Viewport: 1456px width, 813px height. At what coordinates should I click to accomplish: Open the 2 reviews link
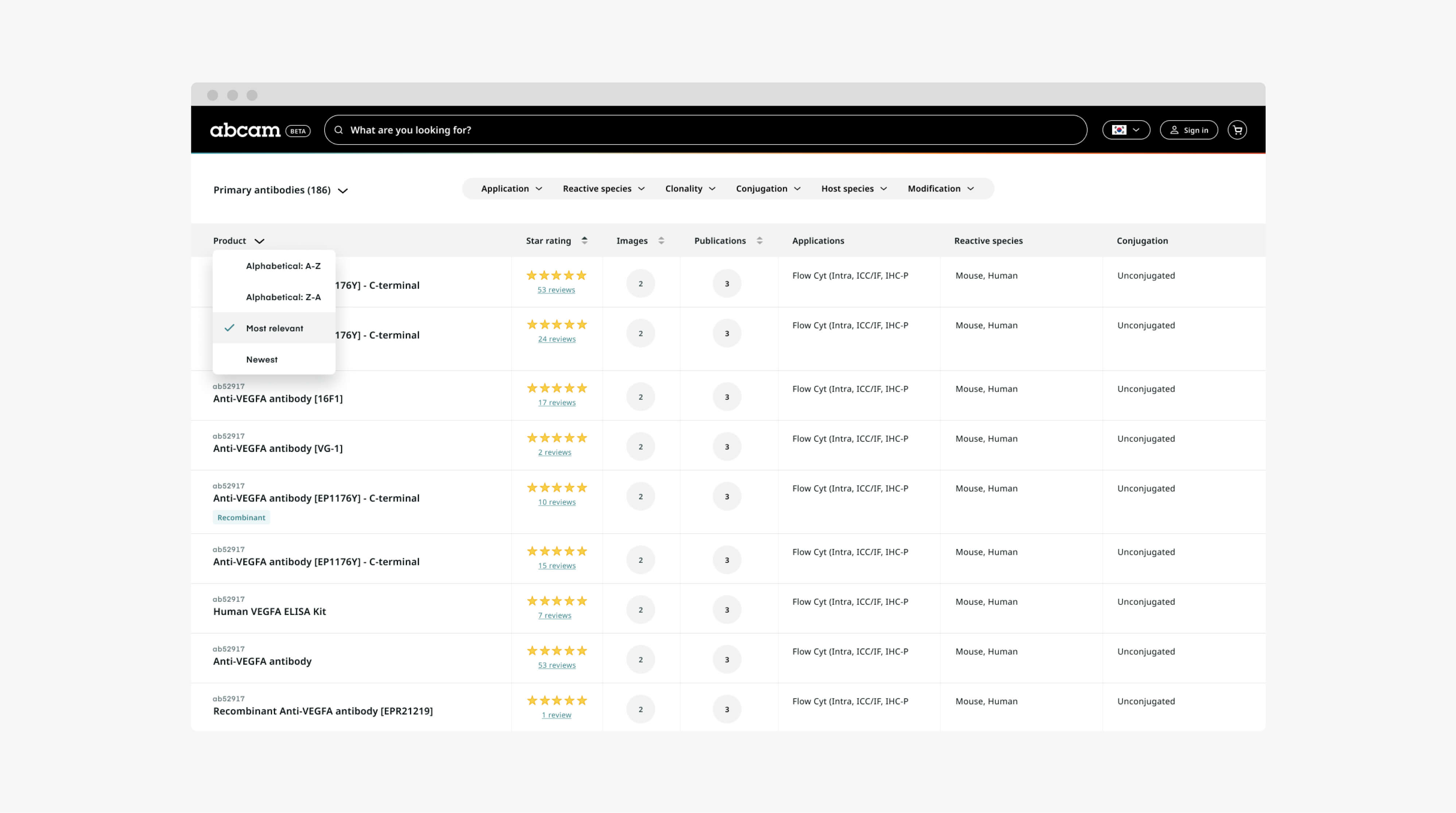point(554,452)
